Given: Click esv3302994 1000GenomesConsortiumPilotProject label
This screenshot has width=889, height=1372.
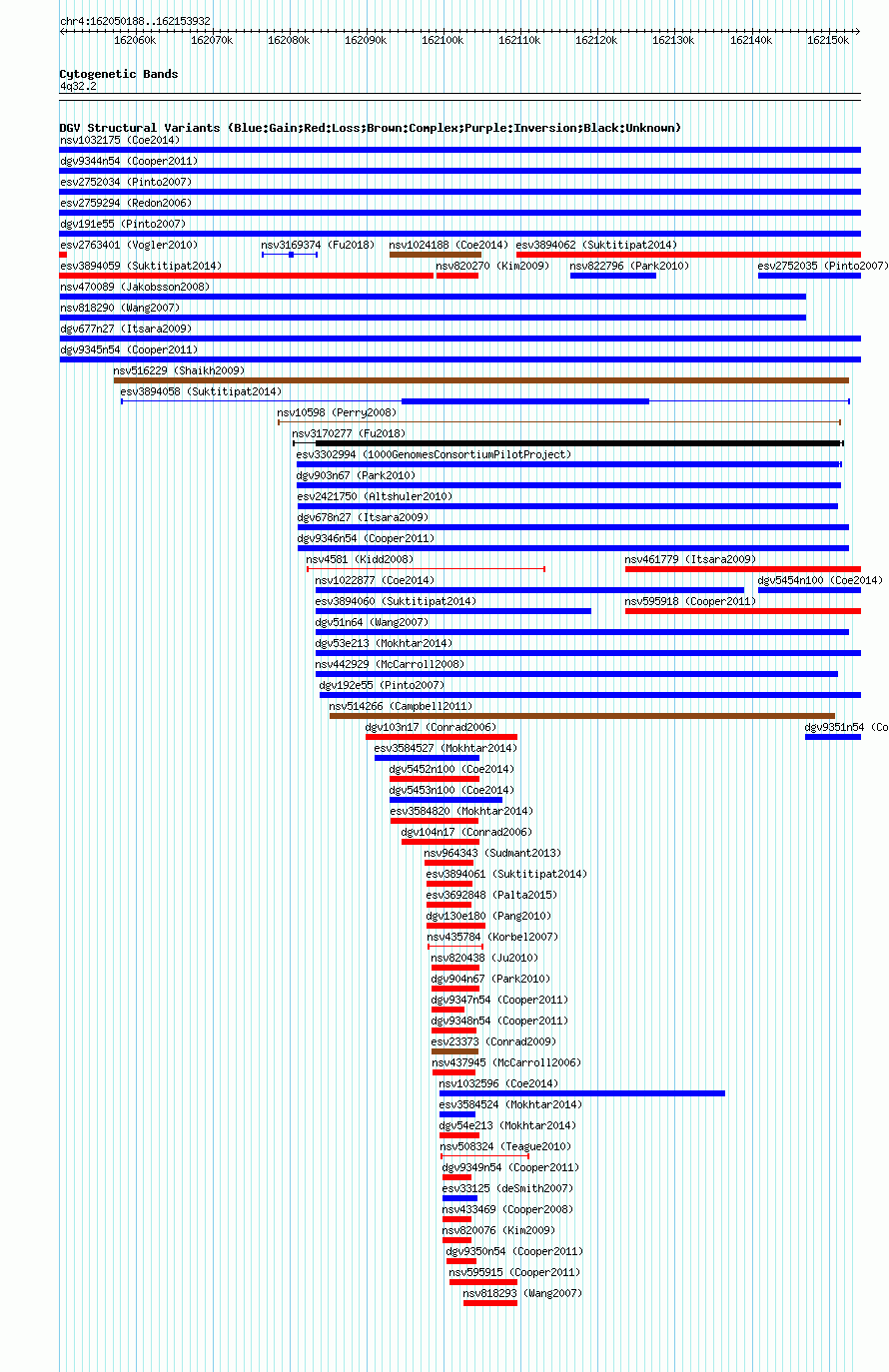Looking at the screenshot, I should [434, 454].
